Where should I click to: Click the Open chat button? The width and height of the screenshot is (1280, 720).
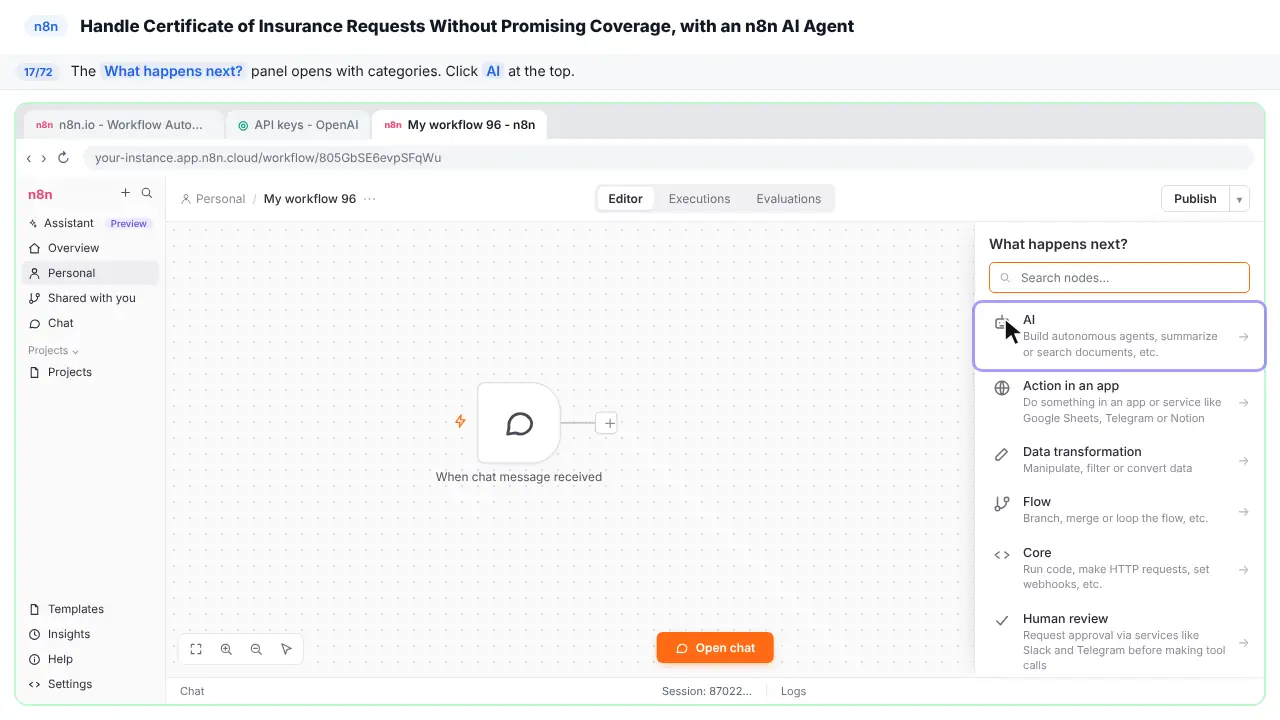click(715, 648)
